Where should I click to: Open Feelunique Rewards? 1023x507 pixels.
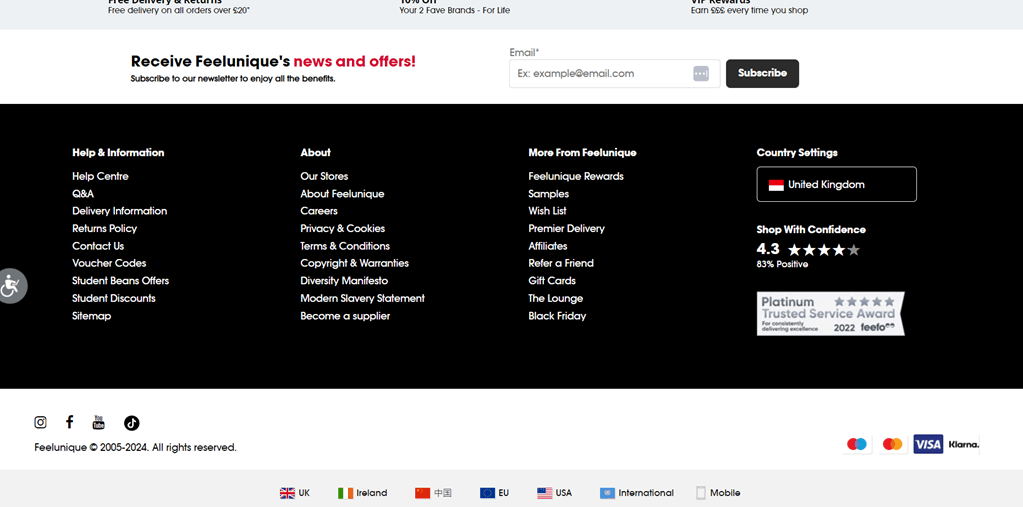tap(576, 176)
